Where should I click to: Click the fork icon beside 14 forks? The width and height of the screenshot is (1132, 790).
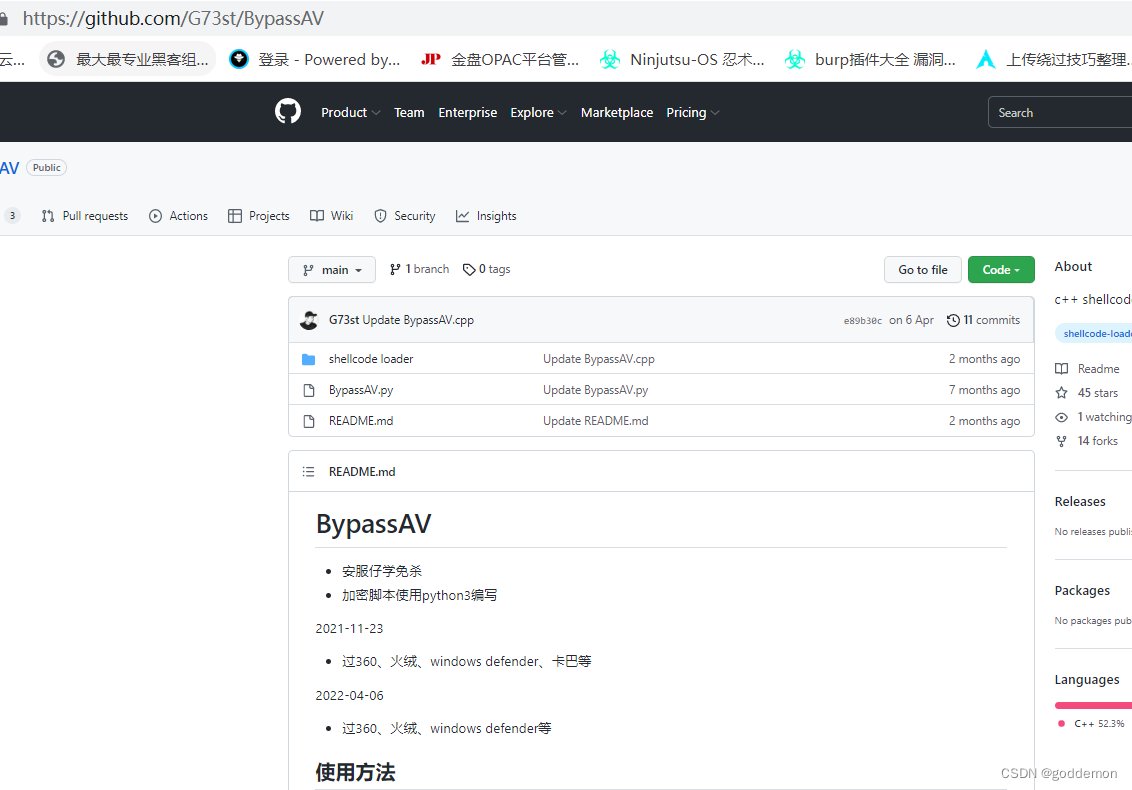coord(1061,441)
